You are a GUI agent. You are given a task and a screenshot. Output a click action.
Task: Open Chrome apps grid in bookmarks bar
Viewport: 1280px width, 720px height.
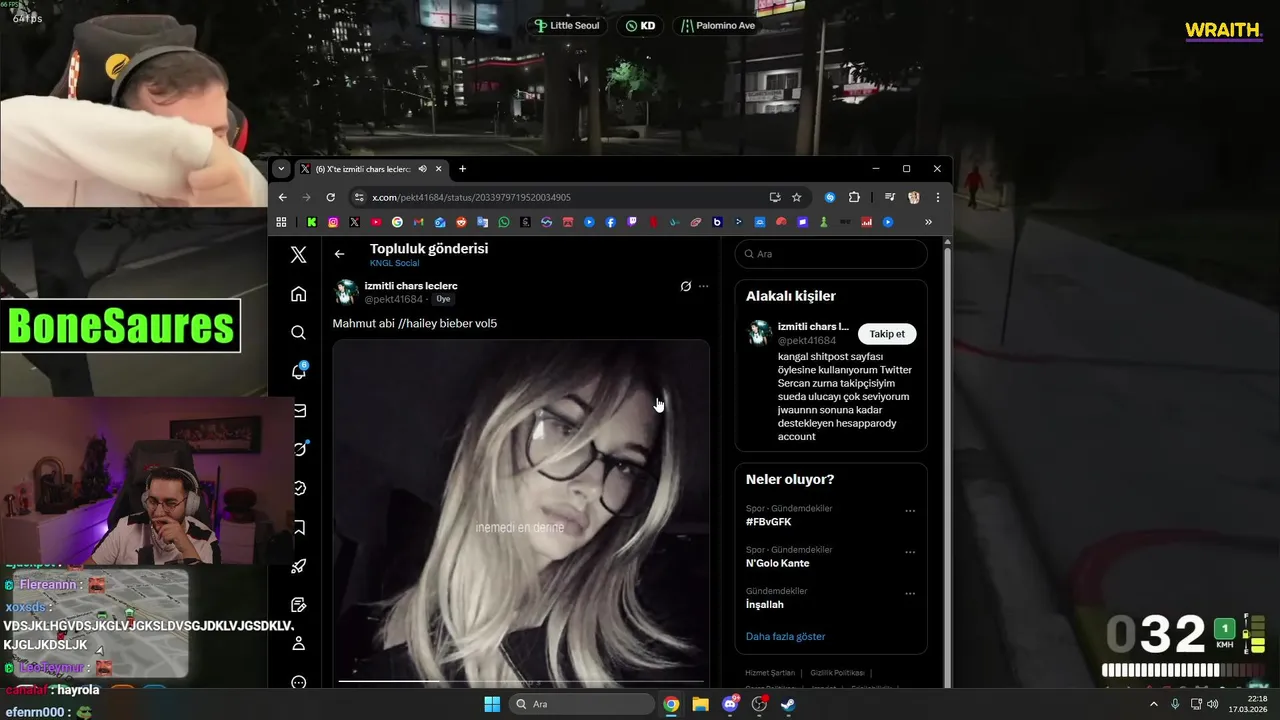(x=281, y=222)
